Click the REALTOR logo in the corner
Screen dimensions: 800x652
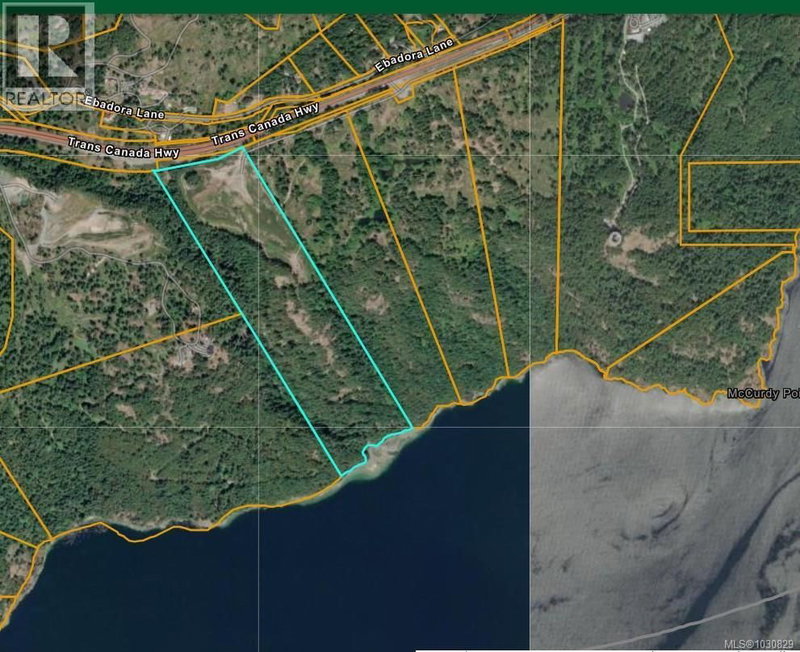pyautogui.click(x=47, y=55)
